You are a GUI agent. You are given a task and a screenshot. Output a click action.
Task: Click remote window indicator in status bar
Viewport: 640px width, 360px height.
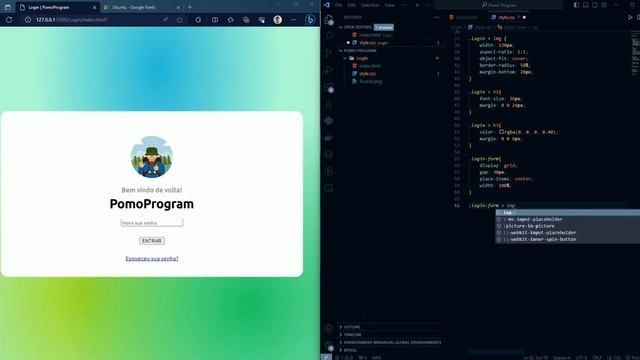pyautogui.click(x=327, y=357)
